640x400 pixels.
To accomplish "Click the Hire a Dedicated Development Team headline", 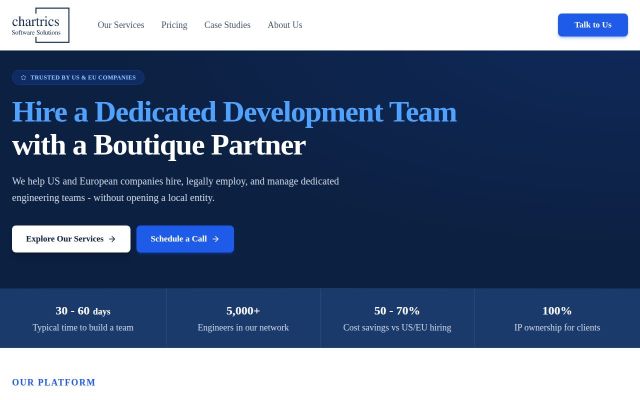I will [234, 112].
